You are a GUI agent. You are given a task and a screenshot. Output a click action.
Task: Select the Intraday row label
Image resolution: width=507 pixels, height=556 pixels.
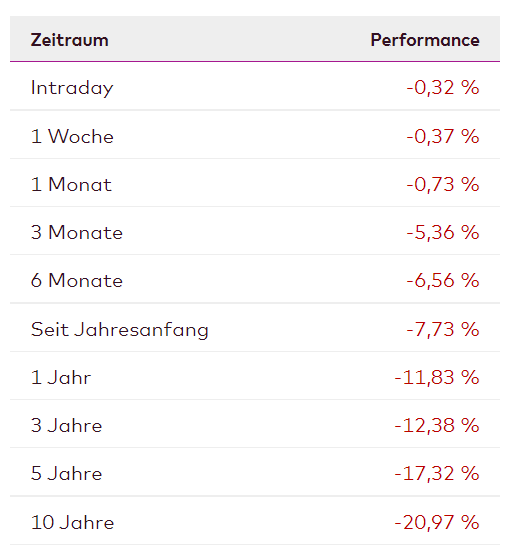(72, 88)
